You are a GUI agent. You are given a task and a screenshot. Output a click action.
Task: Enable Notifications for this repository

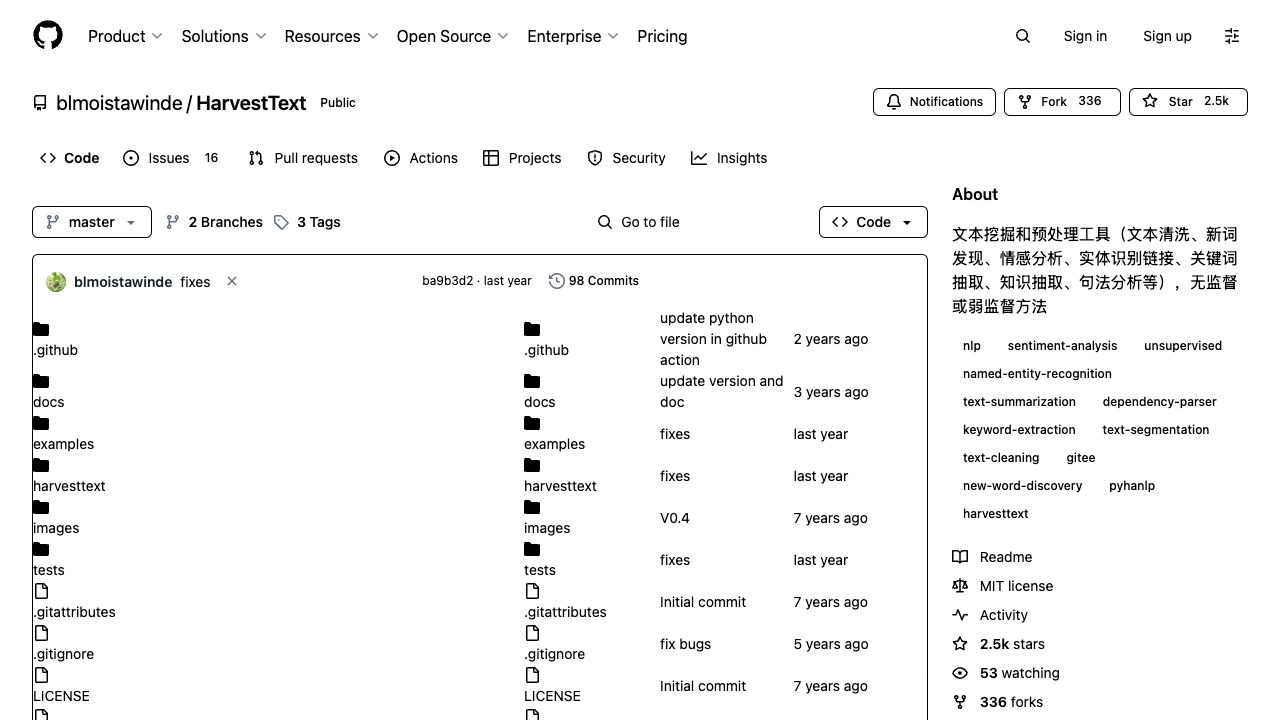(935, 102)
